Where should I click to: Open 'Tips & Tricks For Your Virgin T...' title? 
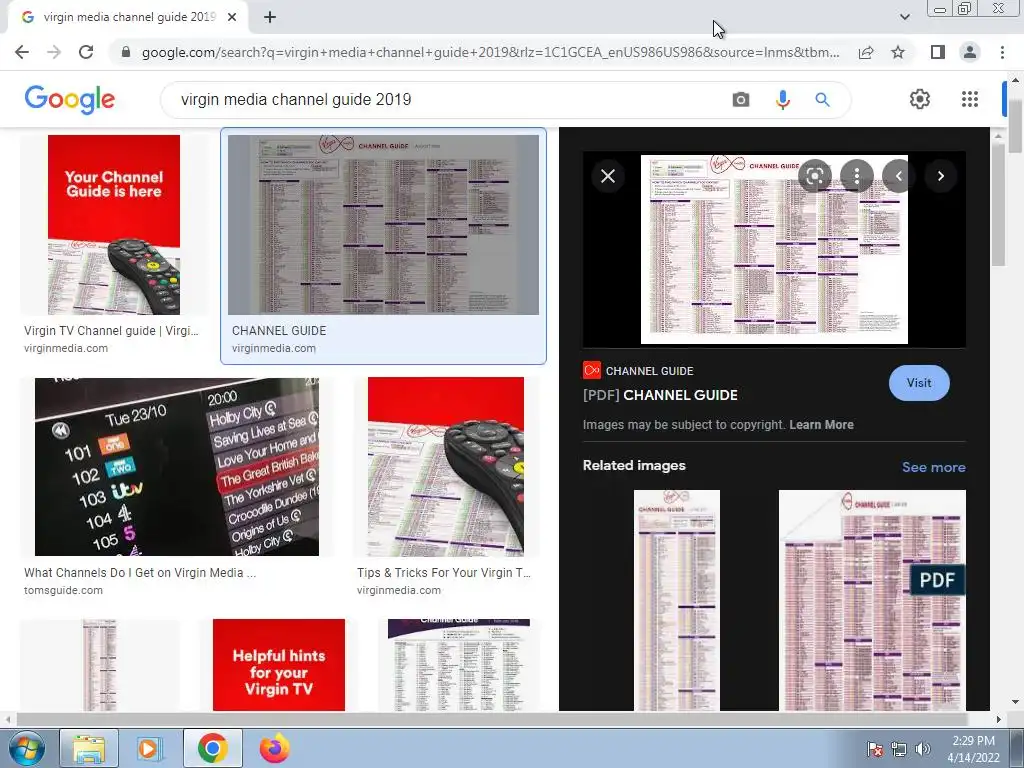(443, 573)
